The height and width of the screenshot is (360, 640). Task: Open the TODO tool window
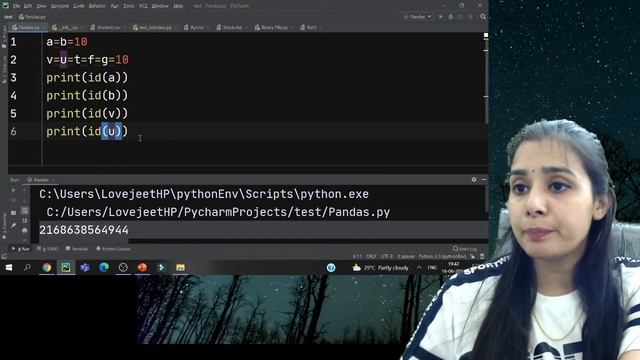47,249
